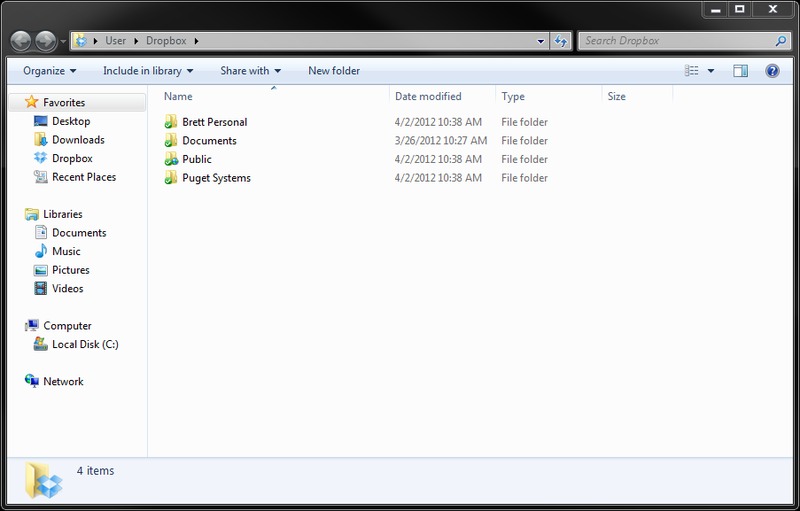This screenshot has height=511, width=800.
Task: Open the Organize dropdown menu
Action: click(x=50, y=71)
